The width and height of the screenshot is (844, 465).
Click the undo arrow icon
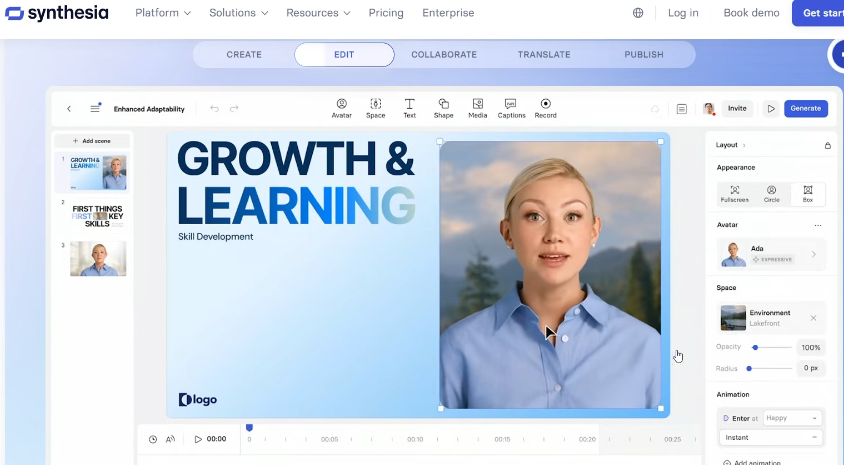pos(214,109)
